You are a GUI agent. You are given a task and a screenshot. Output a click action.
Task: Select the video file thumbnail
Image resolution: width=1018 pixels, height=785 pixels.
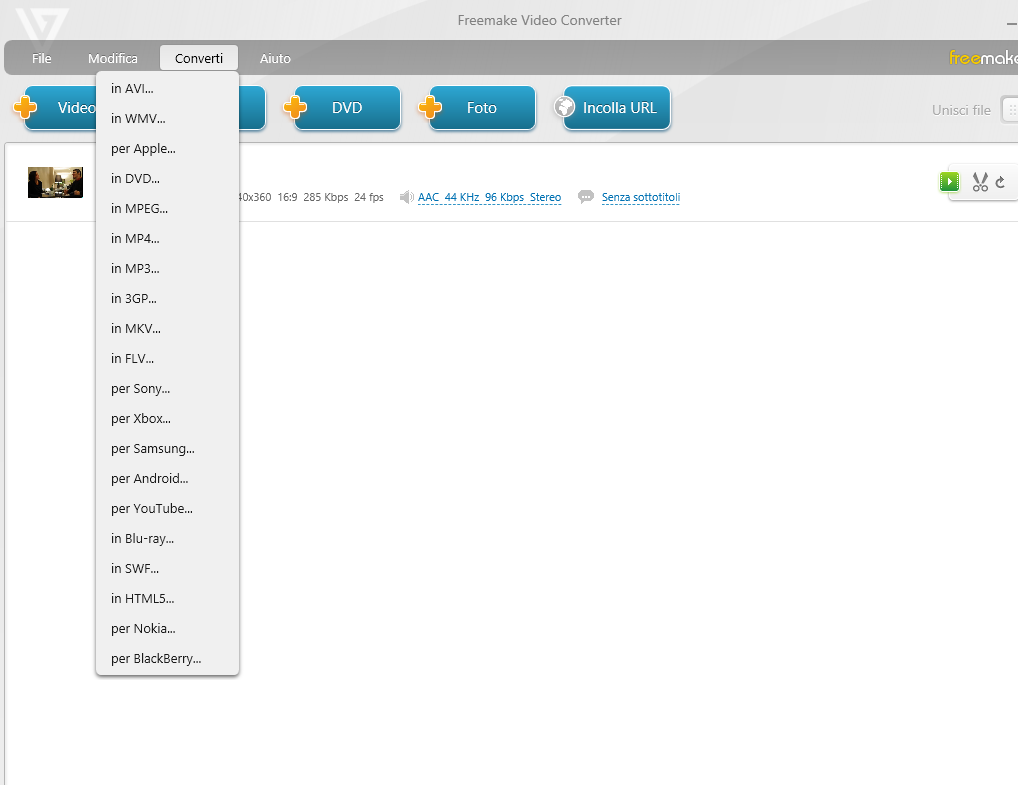[55, 182]
